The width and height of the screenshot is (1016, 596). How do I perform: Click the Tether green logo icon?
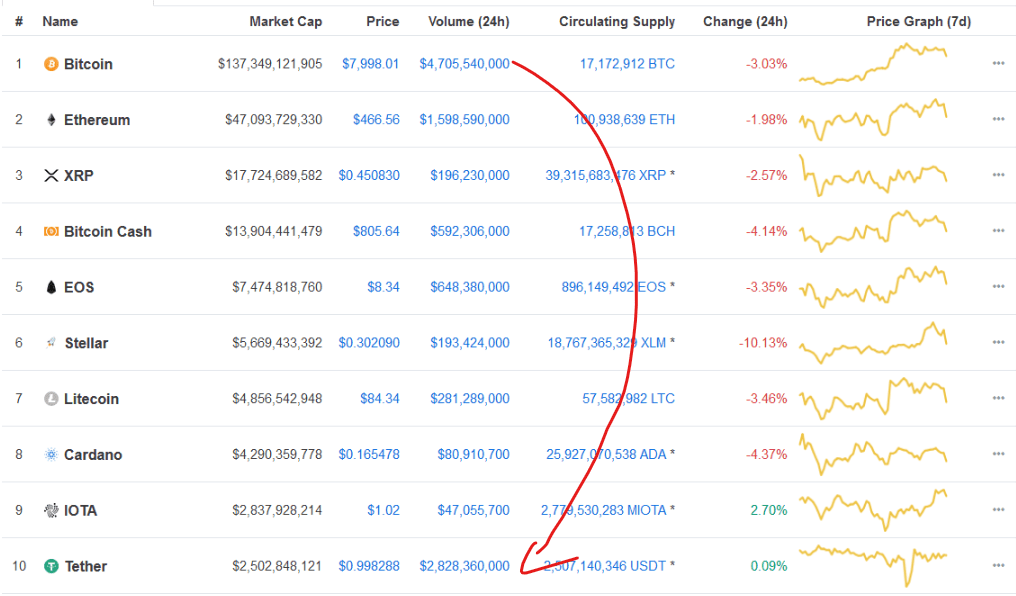tap(51, 566)
